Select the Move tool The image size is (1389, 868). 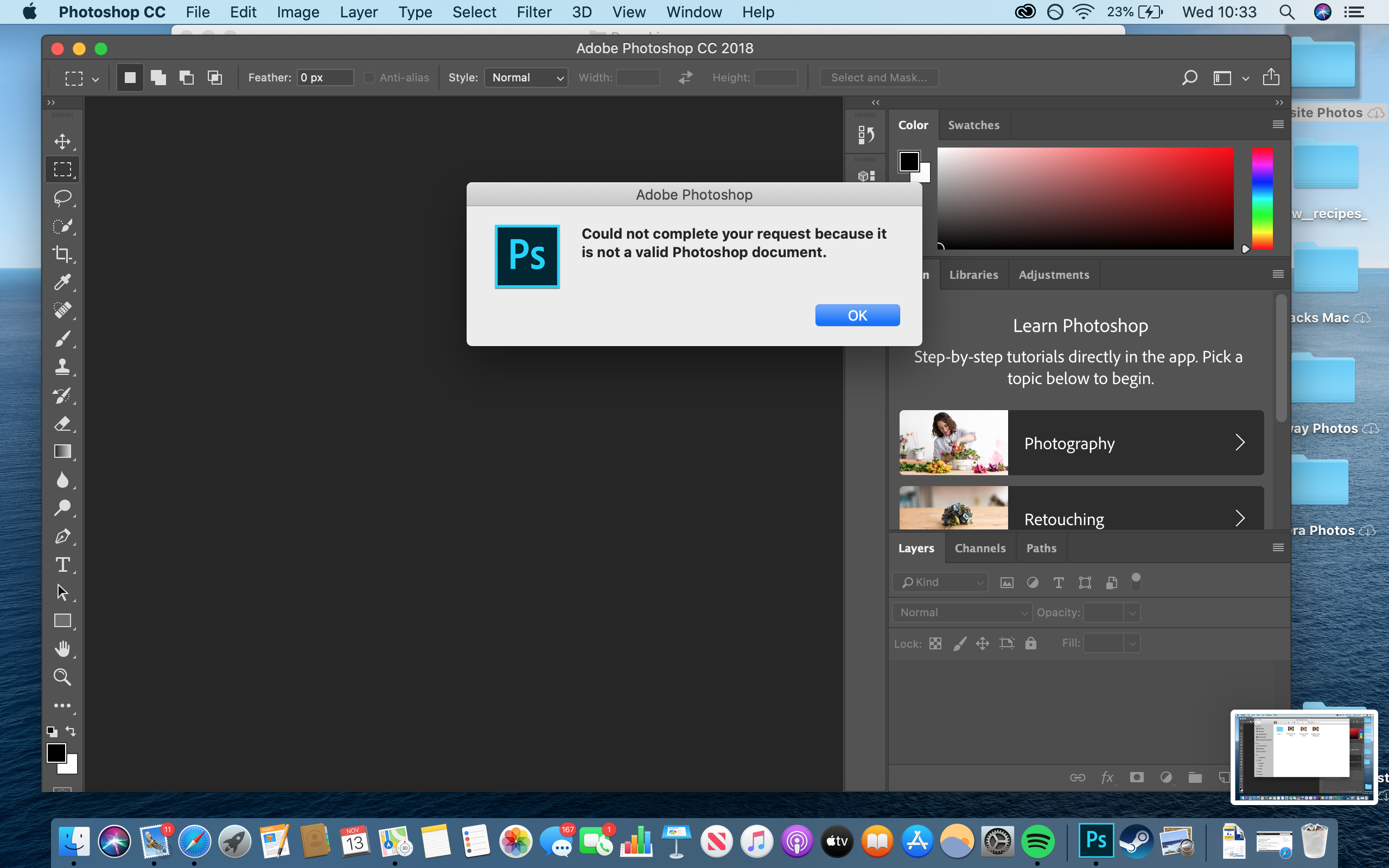click(x=62, y=141)
